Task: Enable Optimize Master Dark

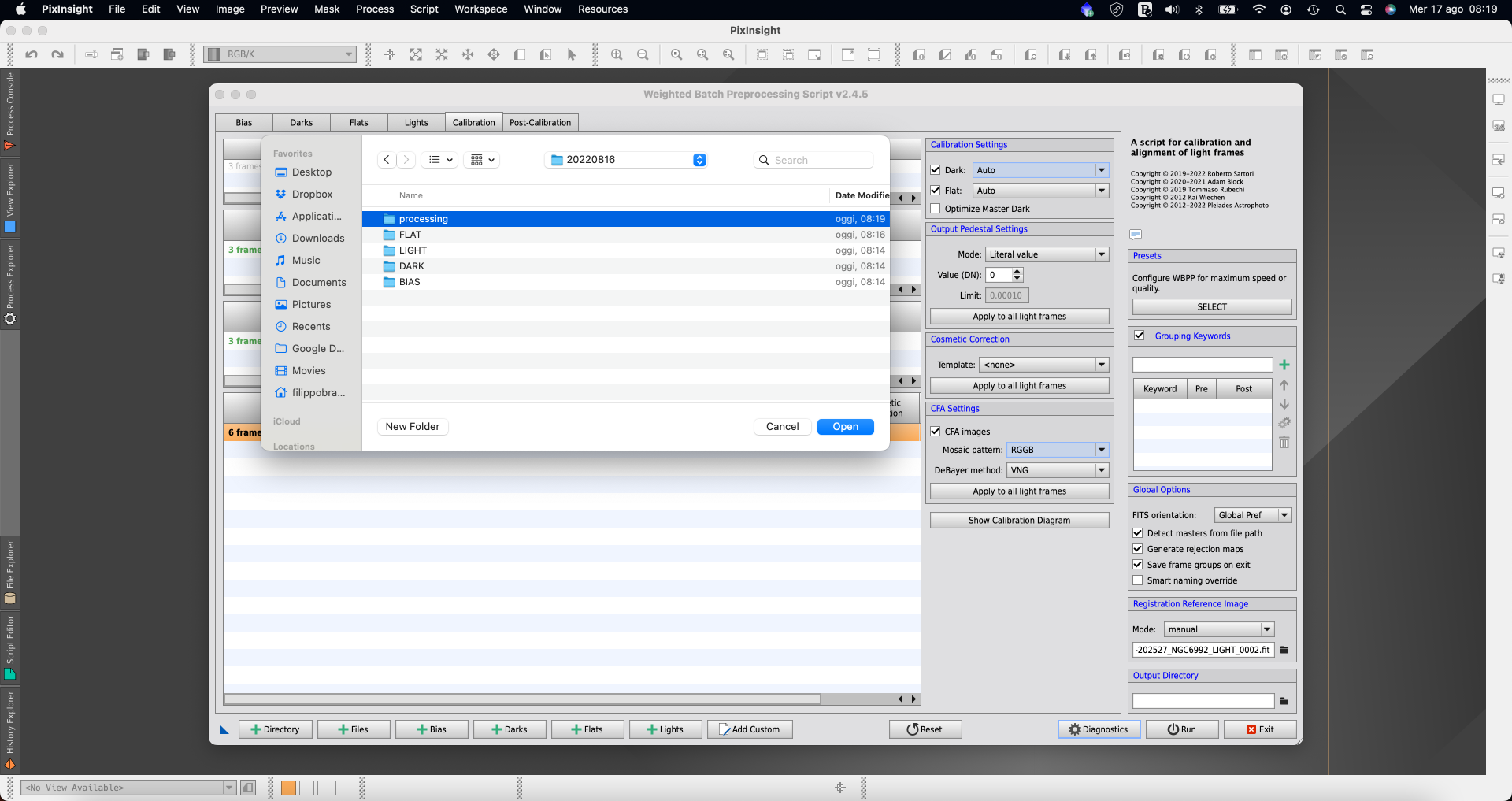Action: click(x=936, y=208)
